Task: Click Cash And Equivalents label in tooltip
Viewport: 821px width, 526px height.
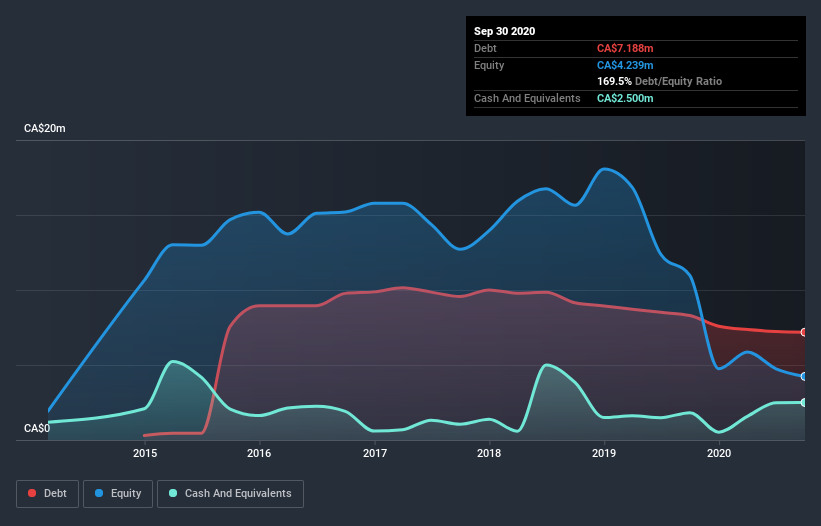Action: [x=527, y=98]
